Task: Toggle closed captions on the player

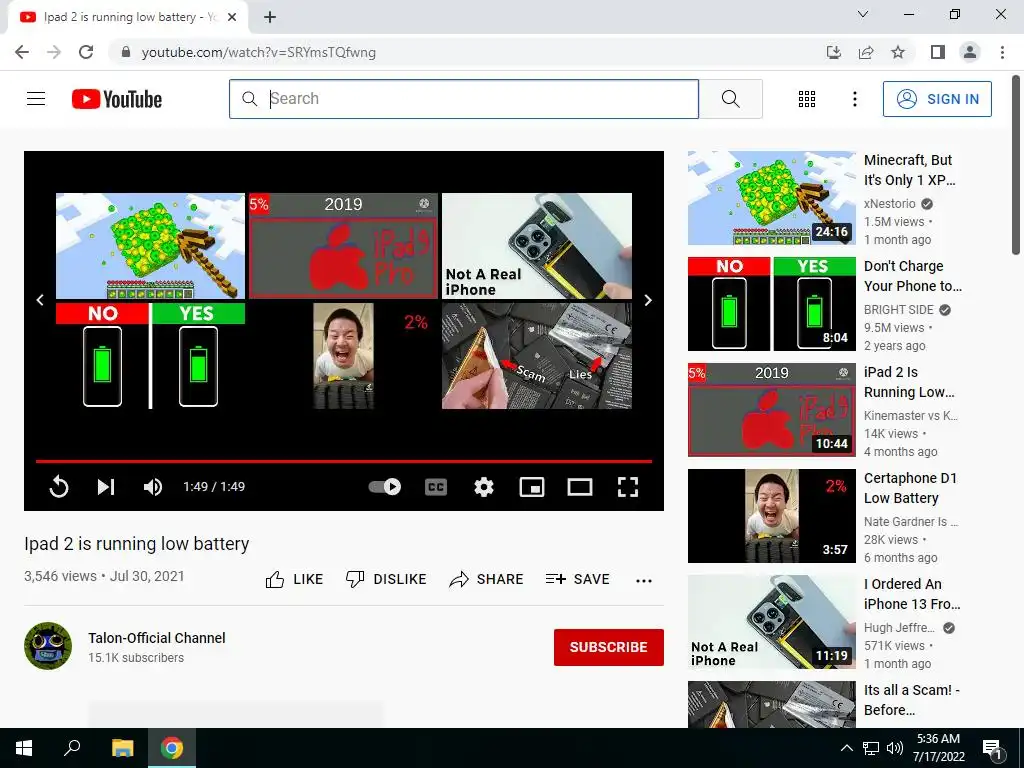Action: coord(436,487)
